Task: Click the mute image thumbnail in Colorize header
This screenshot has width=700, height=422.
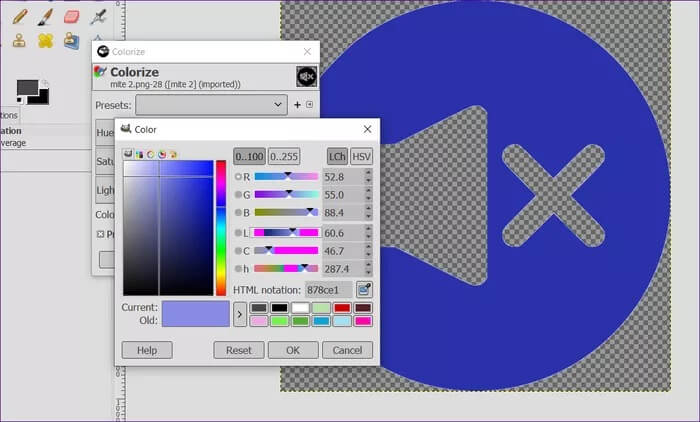Action: tap(307, 76)
